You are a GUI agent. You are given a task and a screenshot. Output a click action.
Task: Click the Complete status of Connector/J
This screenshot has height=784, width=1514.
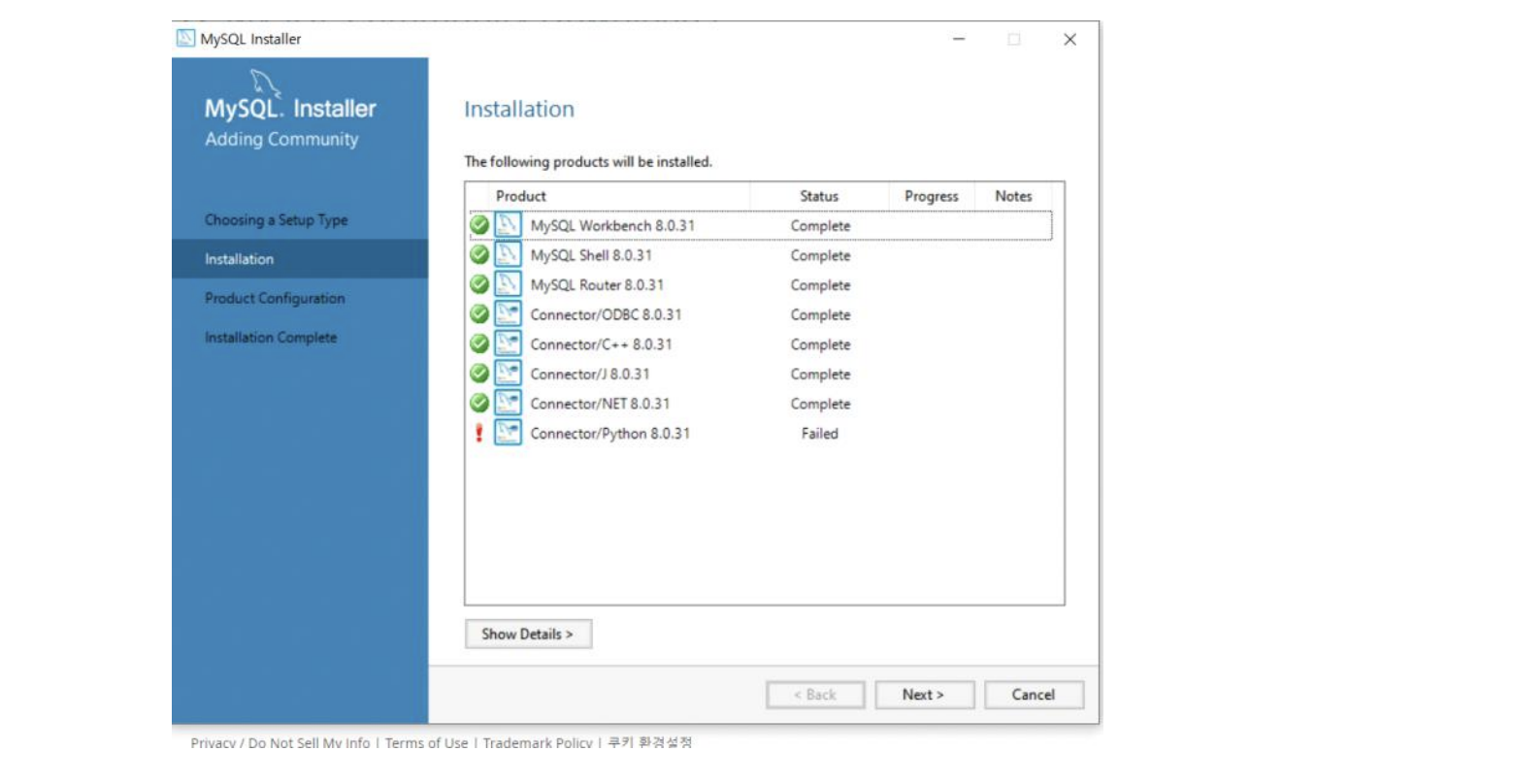click(820, 375)
